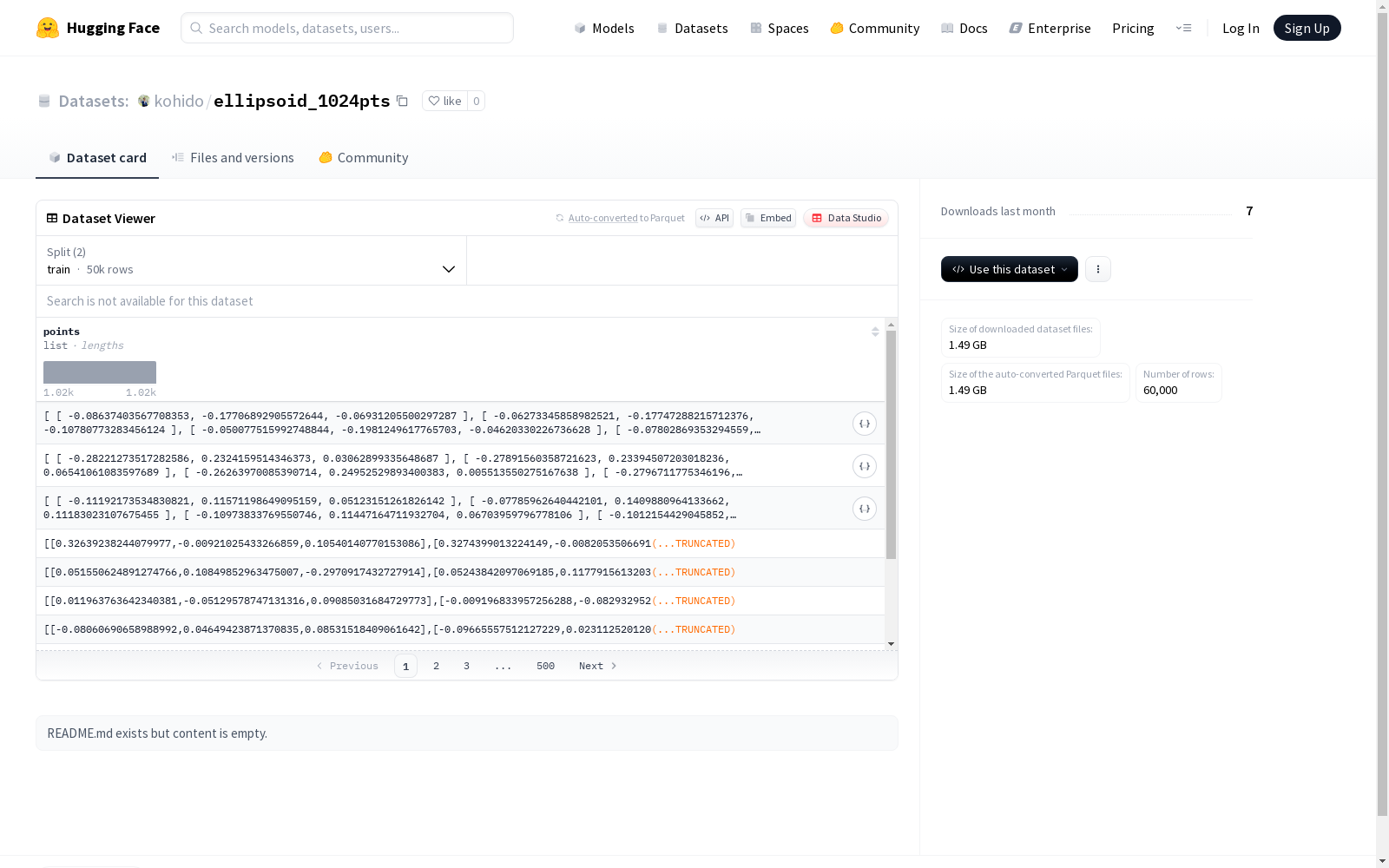
Task: Jump to viewer page 500
Action: 545,666
